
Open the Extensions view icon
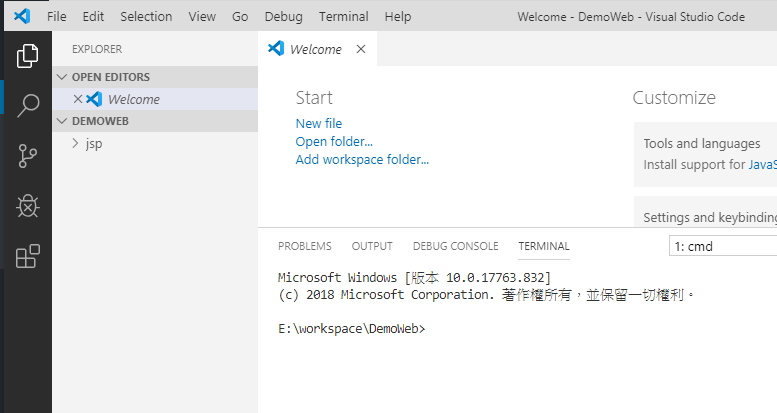tap(27, 256)
